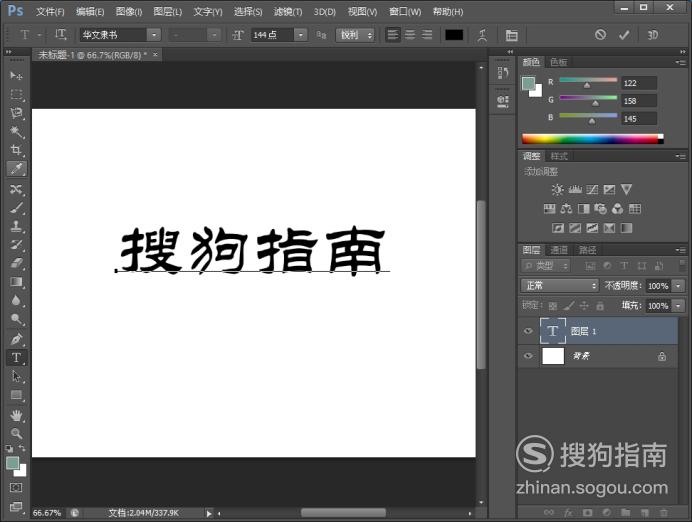Screen dimensions: 692x522
Task: Select the Clone Stamp tool
Action: [16, 226]
